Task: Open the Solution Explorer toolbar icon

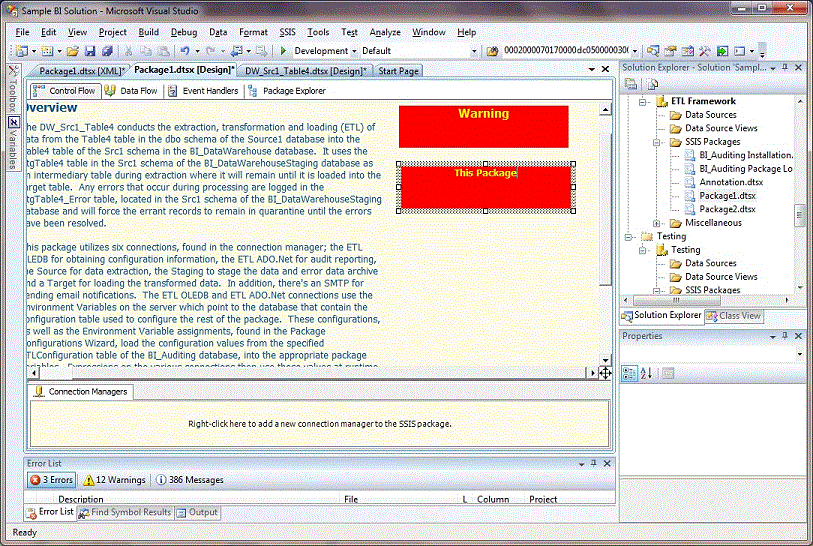Action: (x=653, y=51)
